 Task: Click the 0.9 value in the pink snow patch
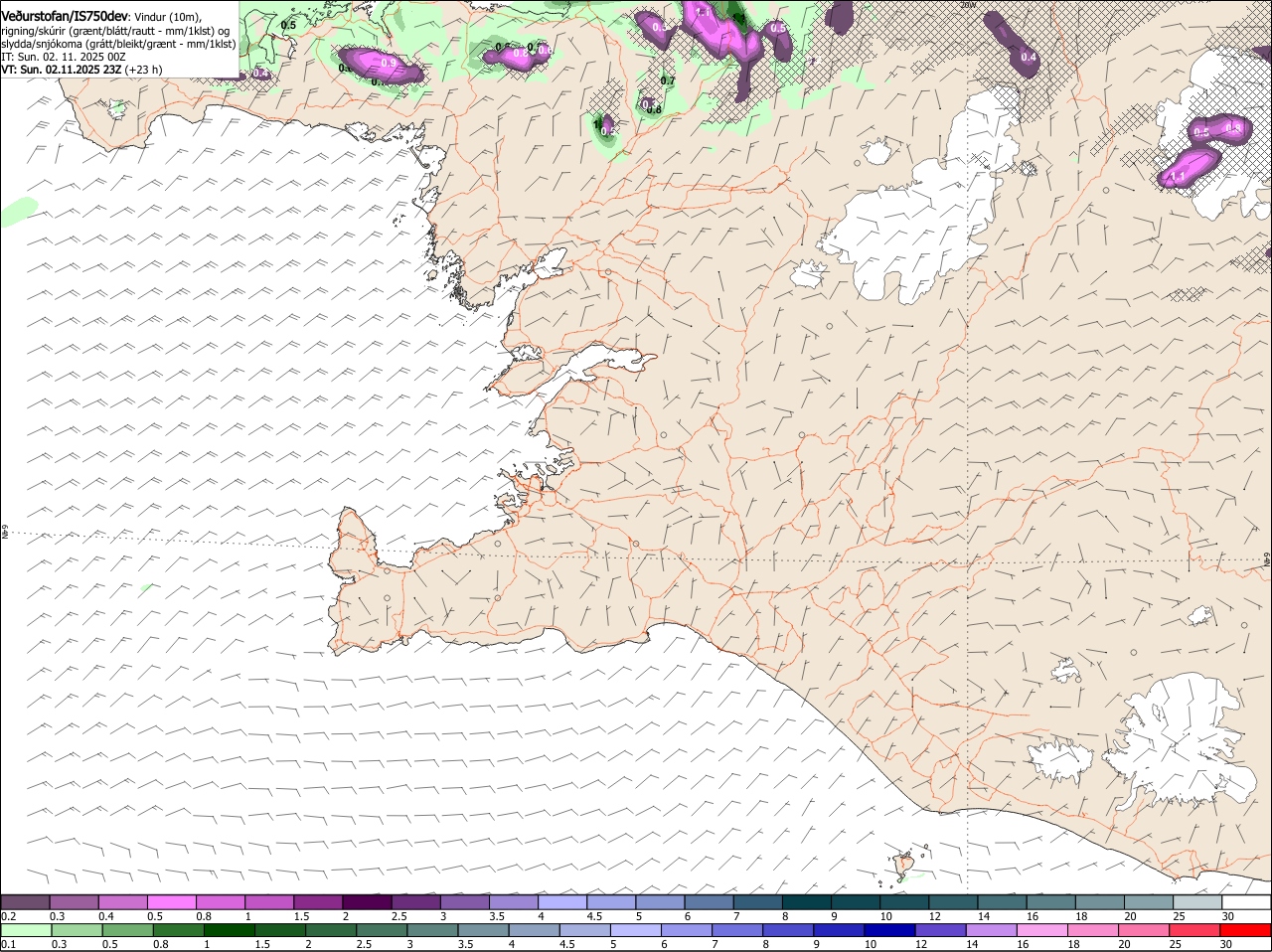pos(388,63)
